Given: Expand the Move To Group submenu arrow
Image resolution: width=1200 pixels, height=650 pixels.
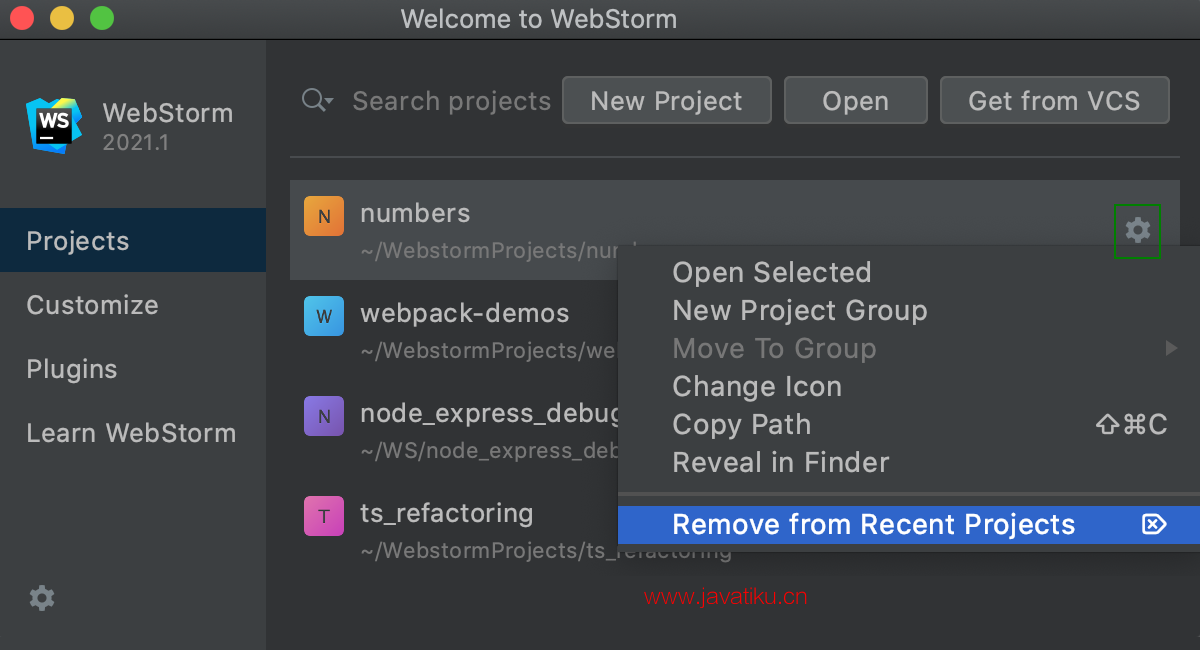Looking at the screenshot, I should point(1171,348).
